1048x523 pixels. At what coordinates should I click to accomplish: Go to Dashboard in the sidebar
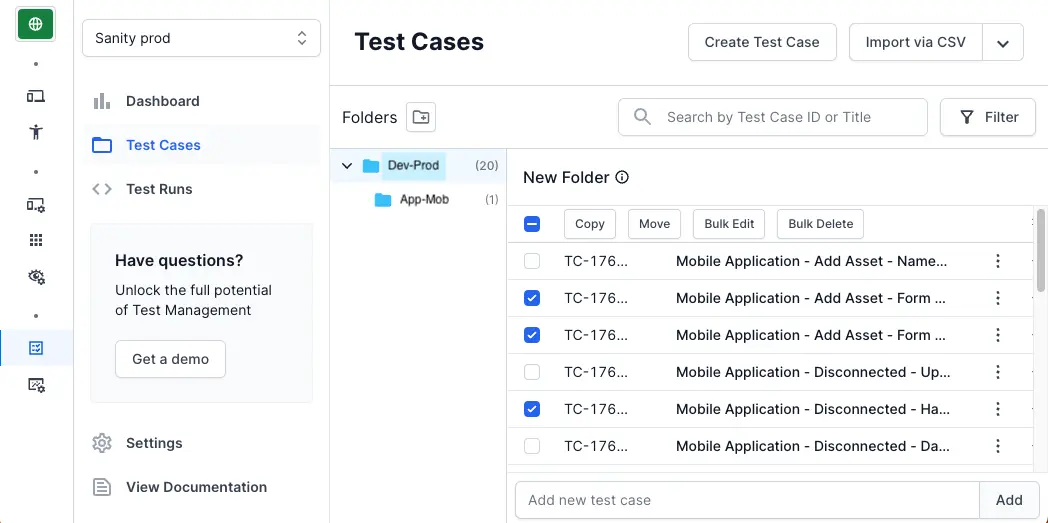tap(162, 101)
